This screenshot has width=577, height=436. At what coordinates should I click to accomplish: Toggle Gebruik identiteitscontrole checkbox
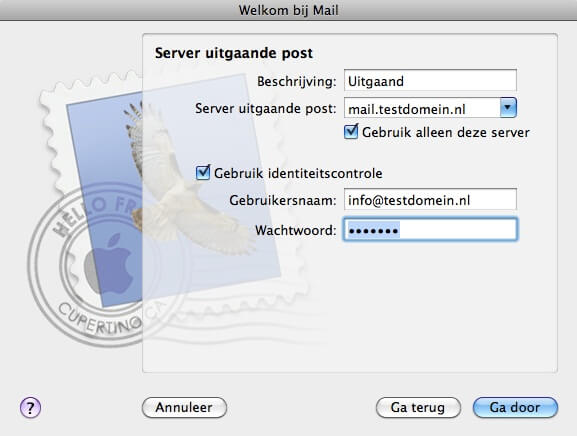[203, 173]
